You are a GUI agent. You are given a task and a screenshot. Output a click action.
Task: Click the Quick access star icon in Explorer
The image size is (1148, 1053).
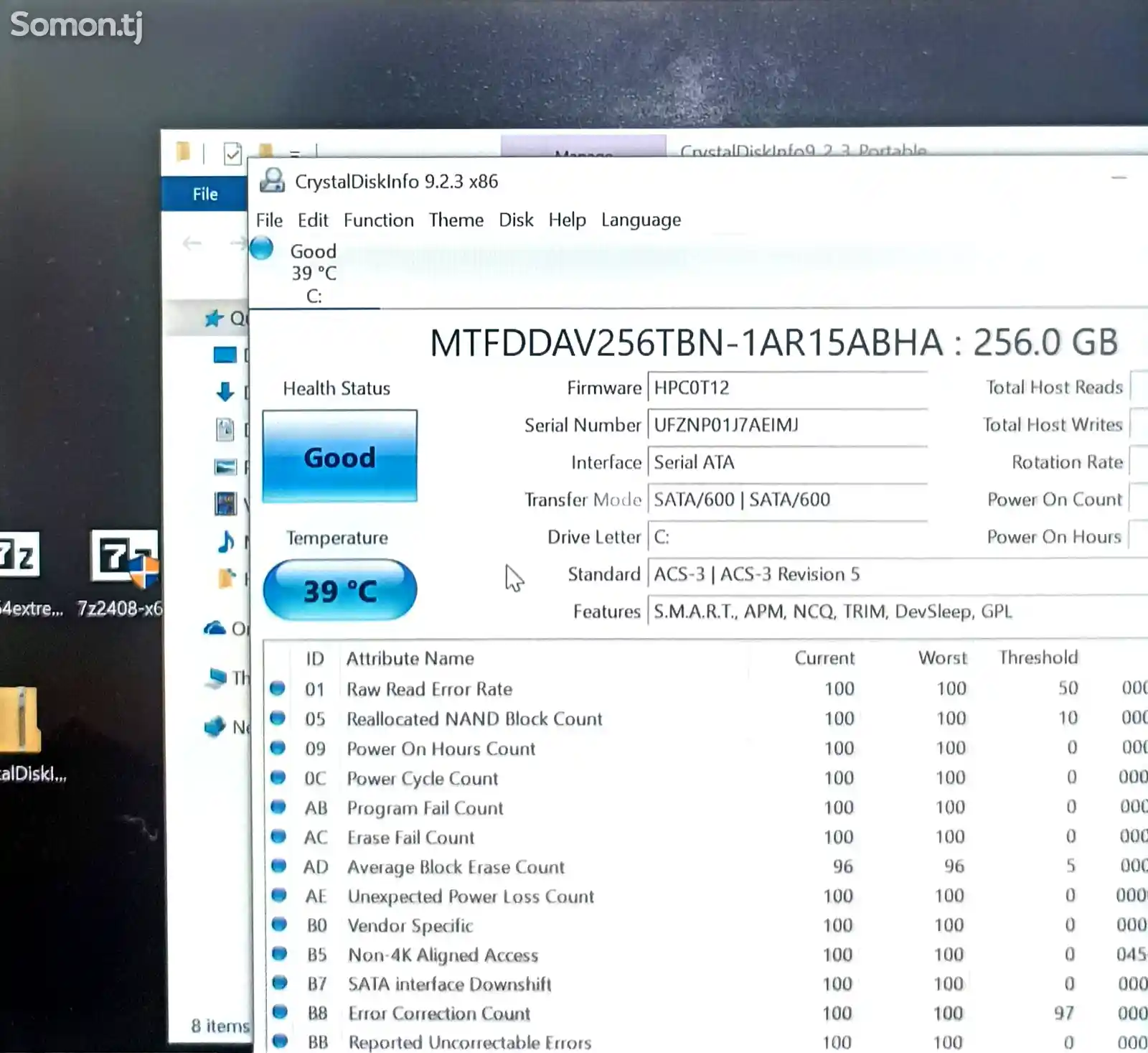[214, 318]
